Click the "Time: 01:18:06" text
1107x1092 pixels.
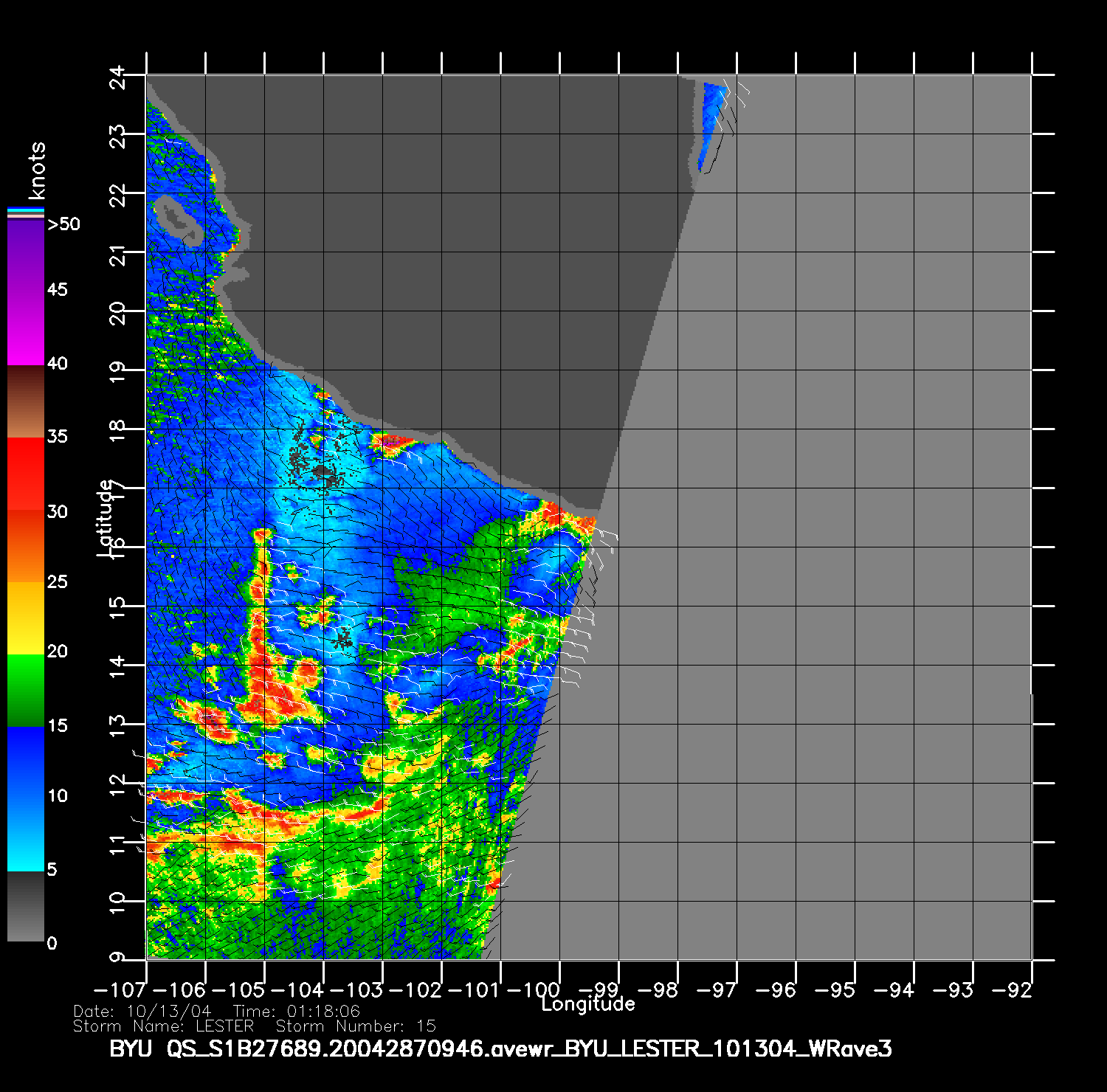[297, 1011]
